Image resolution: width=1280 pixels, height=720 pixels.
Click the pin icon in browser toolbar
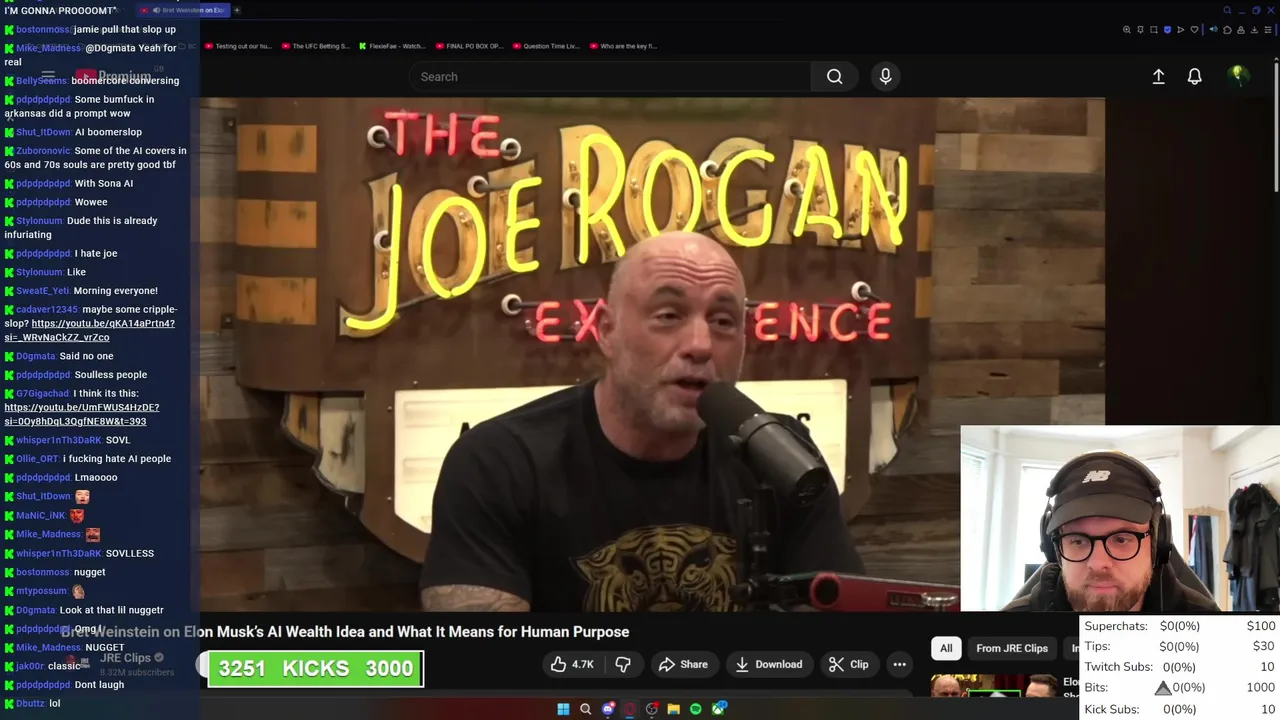[1140, 30]
